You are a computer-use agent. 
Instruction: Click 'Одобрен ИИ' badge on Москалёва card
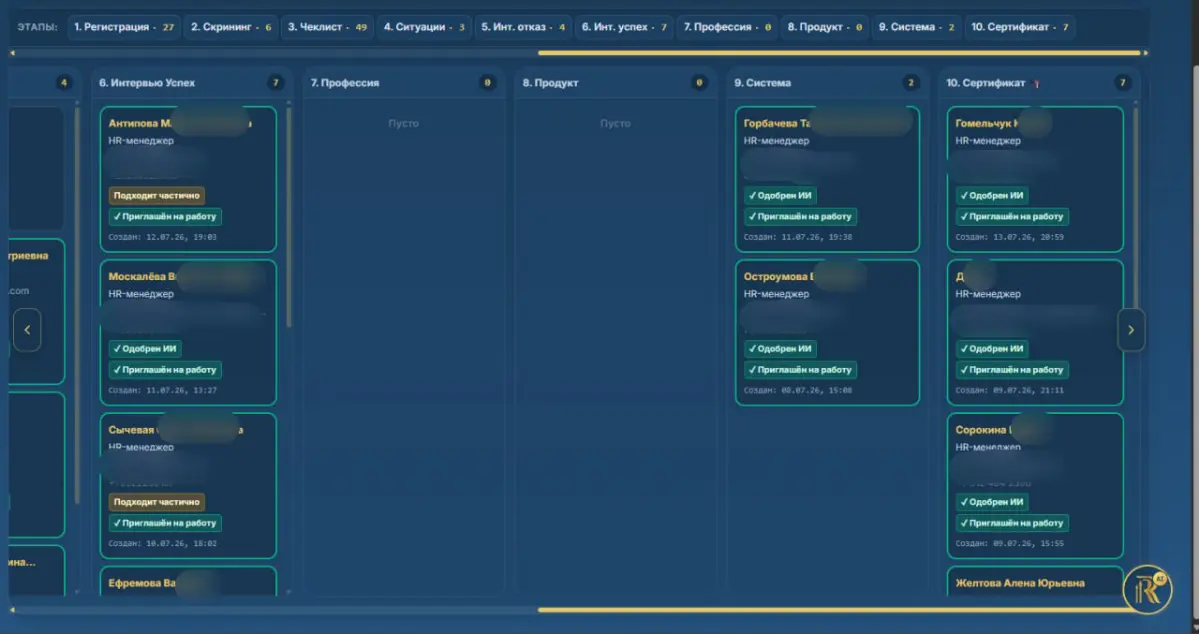click(x=145, y=349)
